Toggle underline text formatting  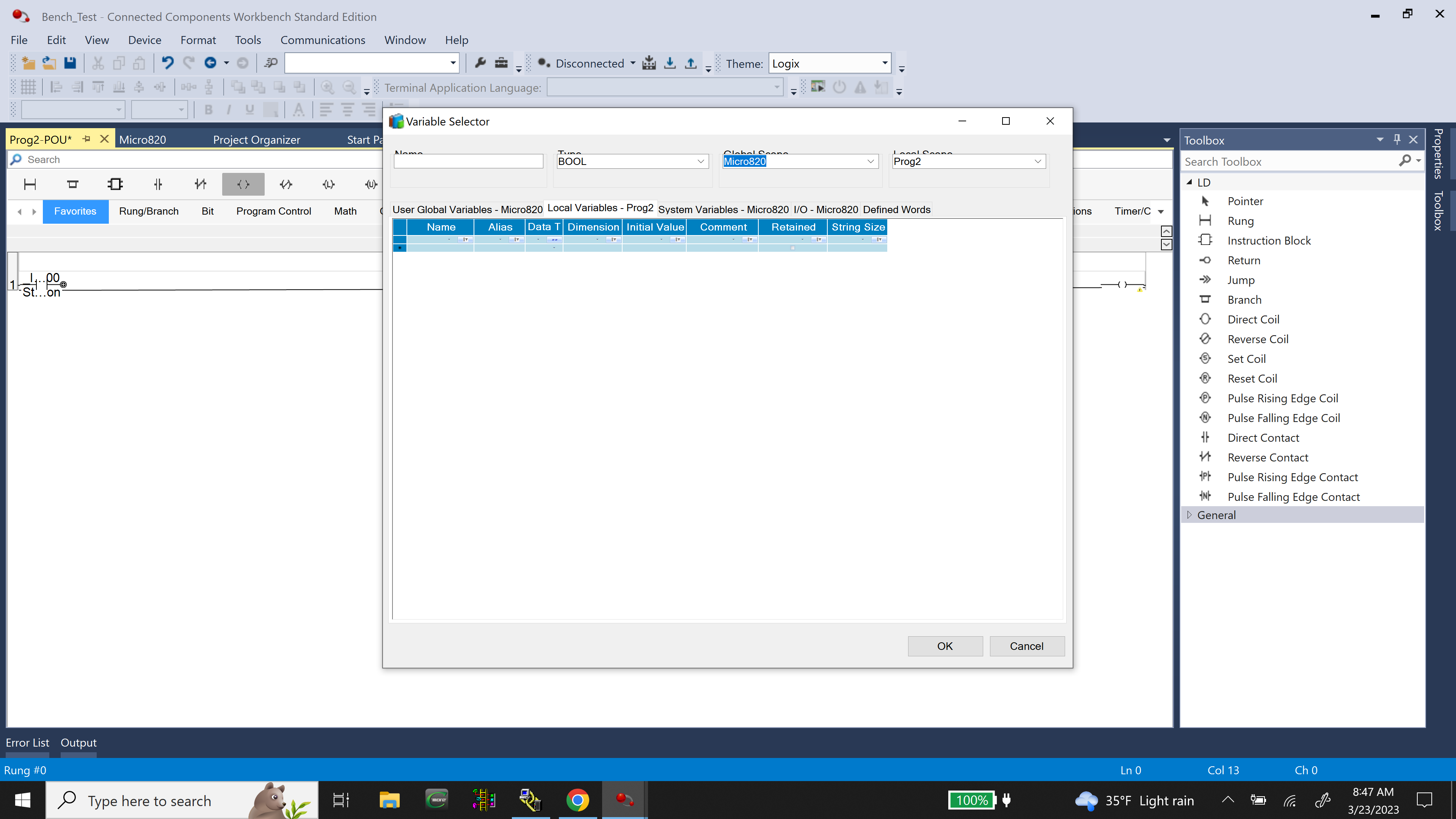(249, 110)
